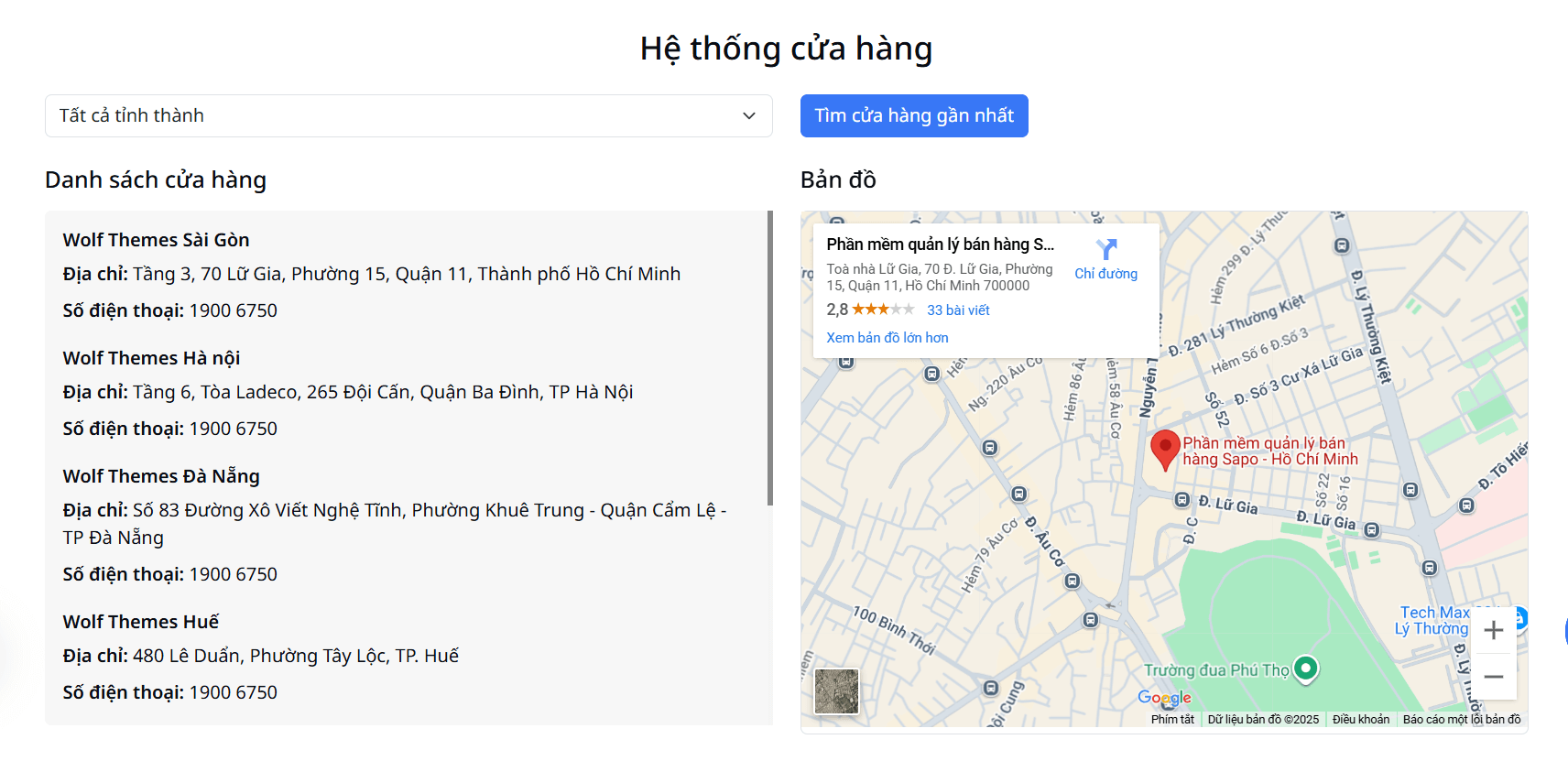Click the 'Danh sách cửa hàng' heading
Viewport: 1568px width, 761px height.
(x=156, y=179)
